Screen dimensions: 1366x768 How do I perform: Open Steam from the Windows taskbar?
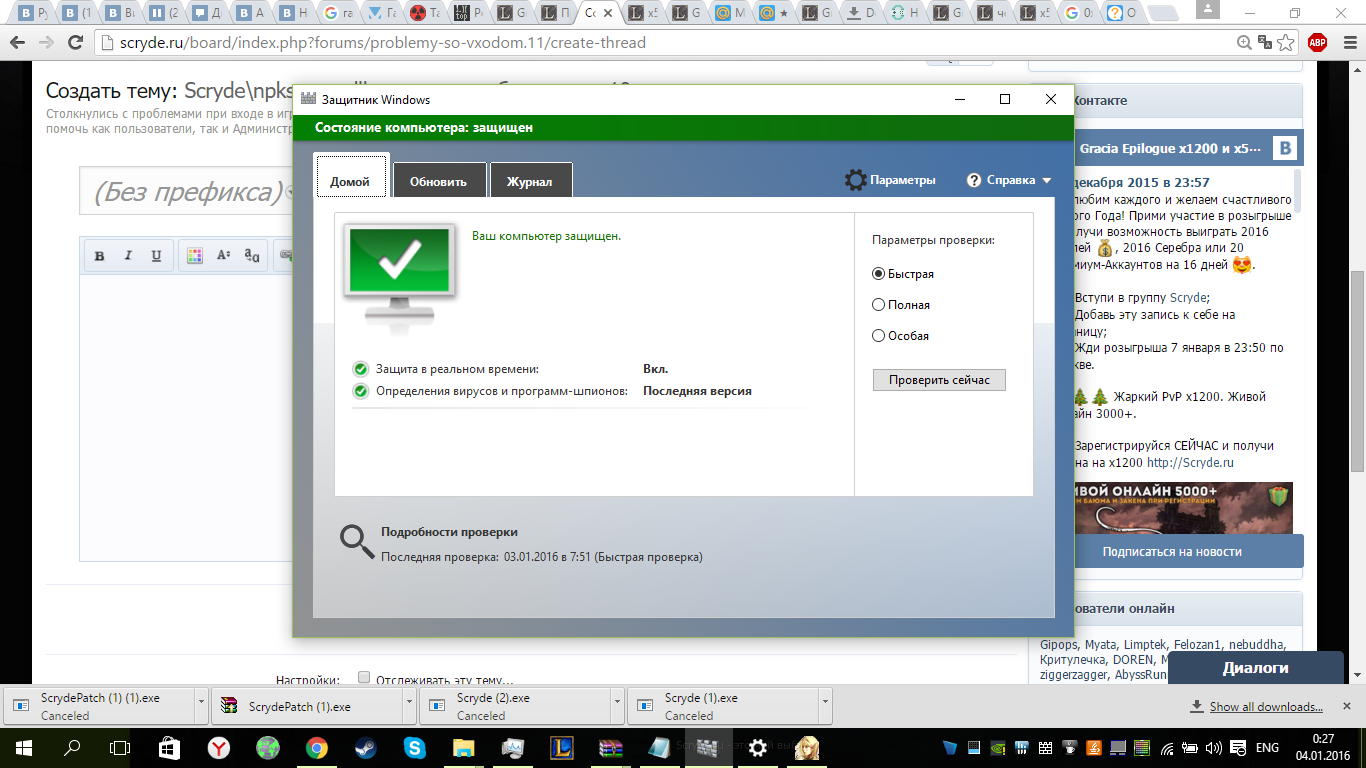click(x=365, y=747)
